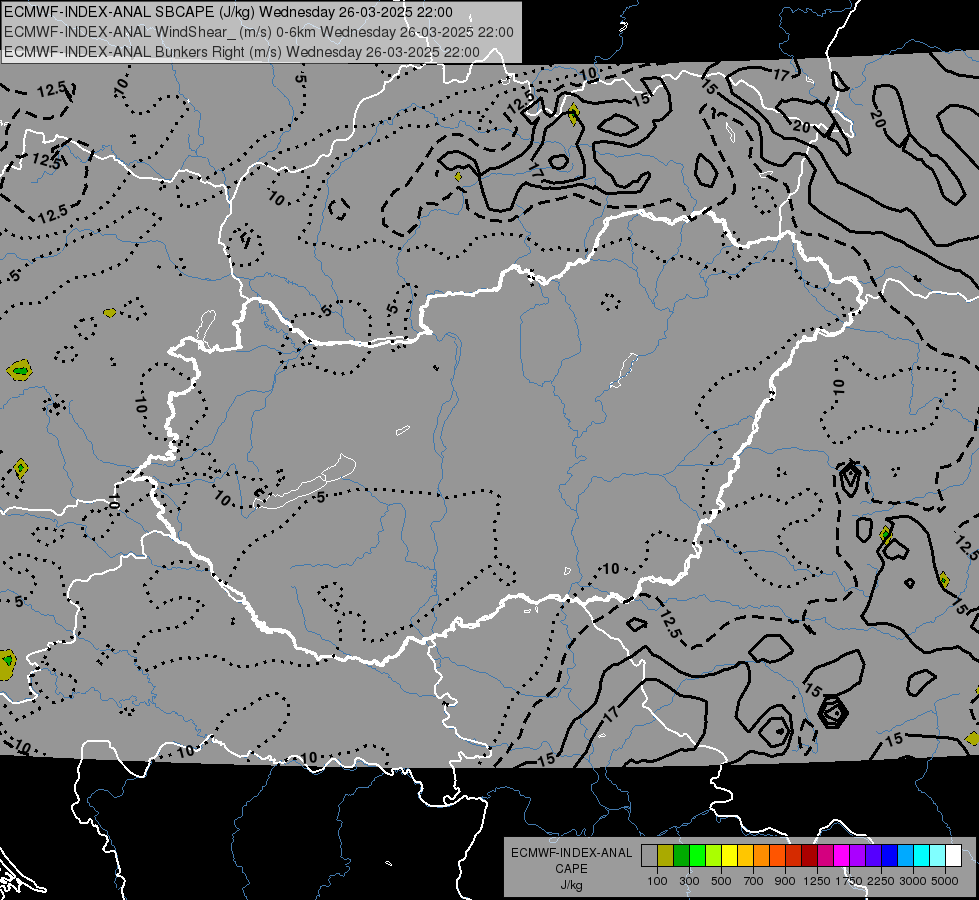The width and height of the screenshot is (979, 900).
Task: Pick the pure blue legend swatch
Action: pos(890,856)
